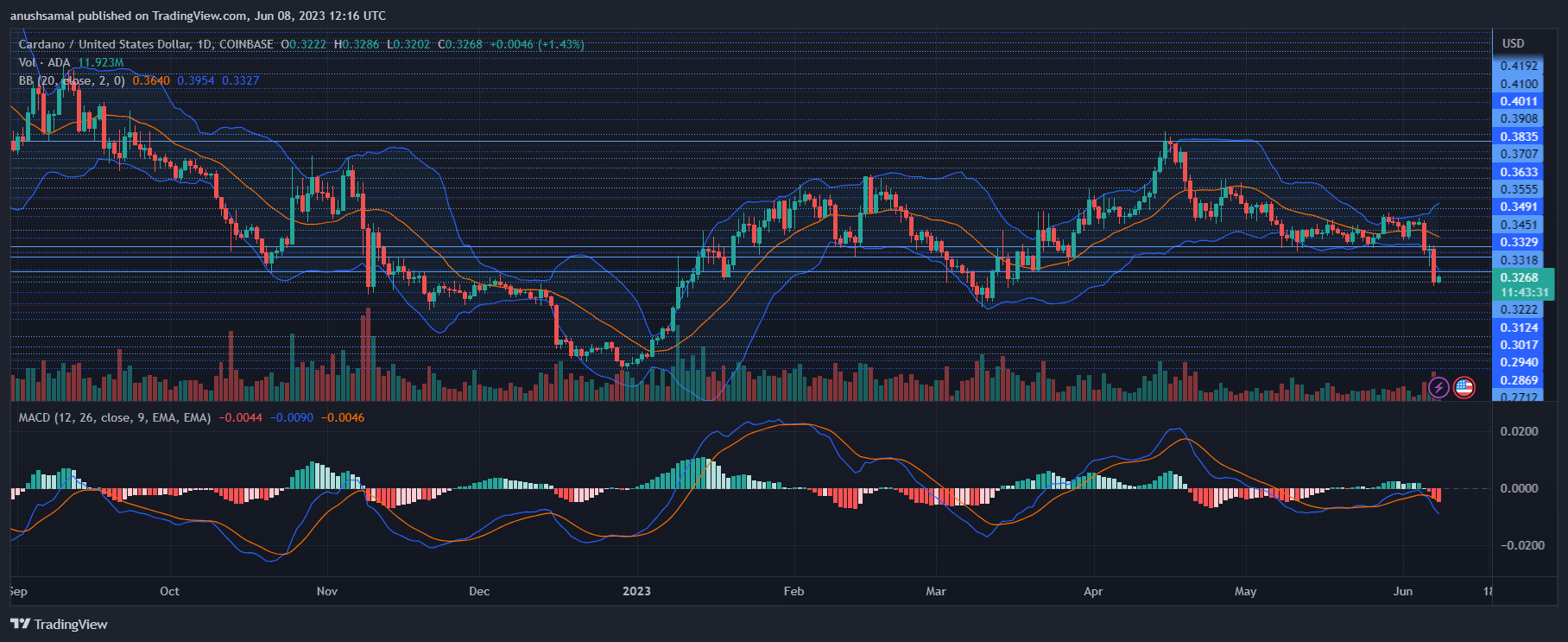Click the 0.3124 price level label
Screen dimensions: 1568x642
1519,327
